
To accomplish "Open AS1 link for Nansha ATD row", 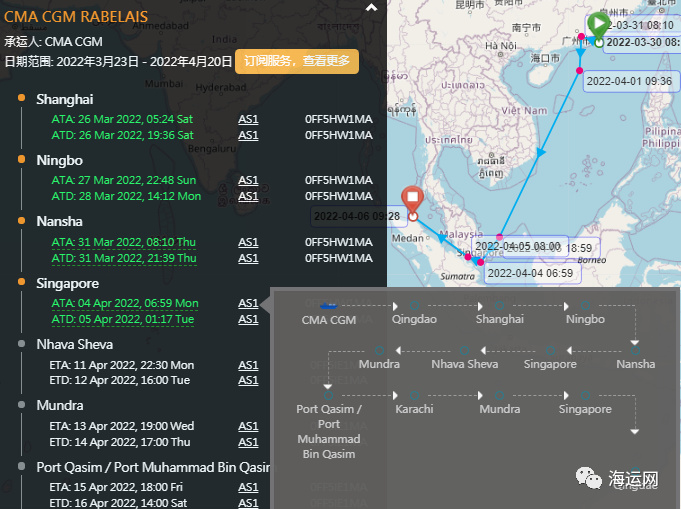I will click(248, 258).
